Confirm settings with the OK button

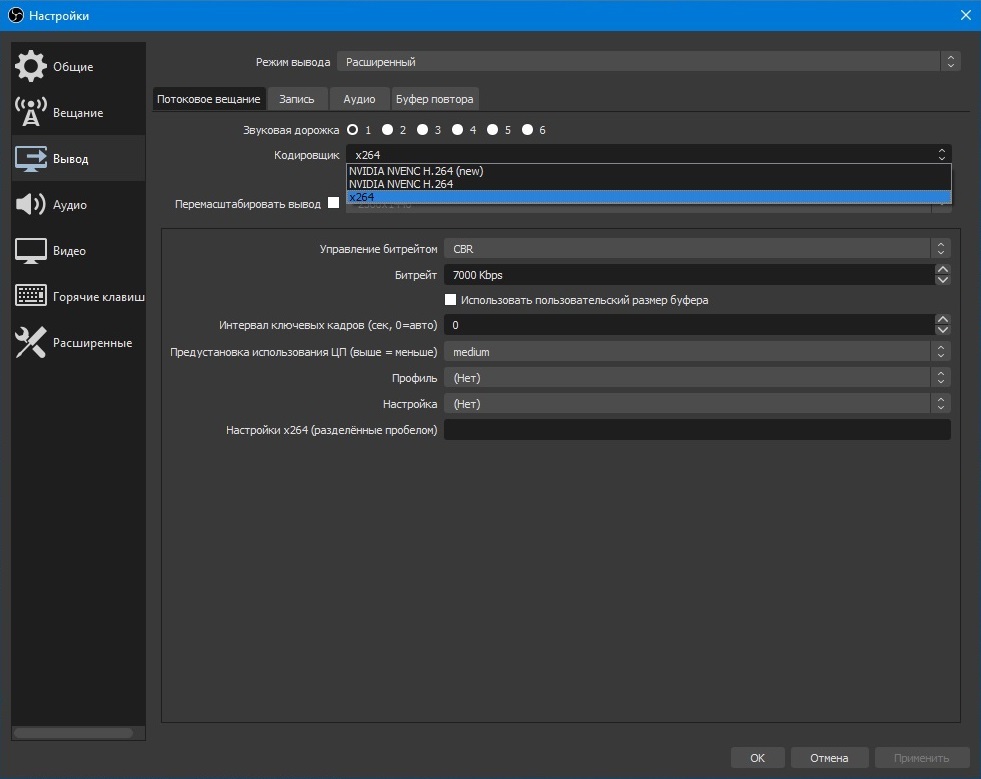pos(757,758)
